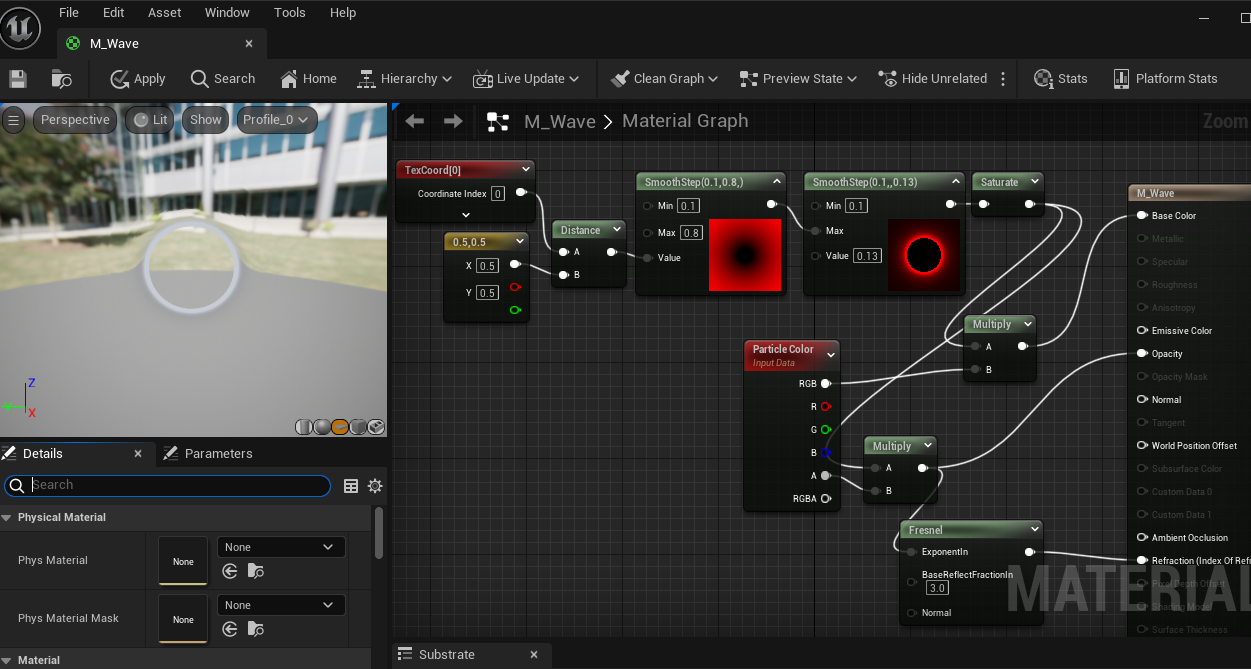Open the Lit view mode menu
Viewport: 1251px width, 669px height.
click(151, 120)
